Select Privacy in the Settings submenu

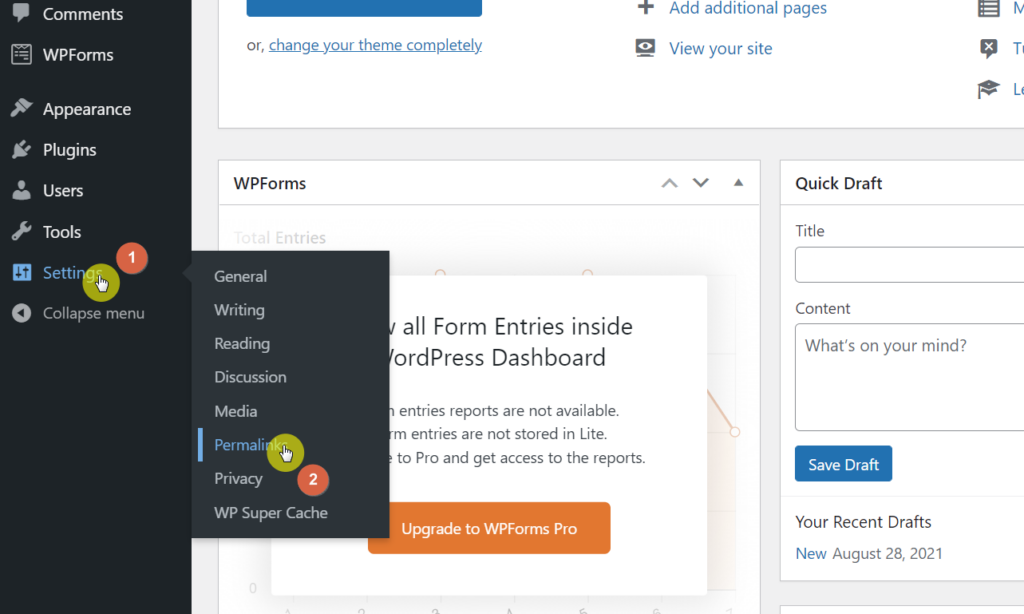238,479
